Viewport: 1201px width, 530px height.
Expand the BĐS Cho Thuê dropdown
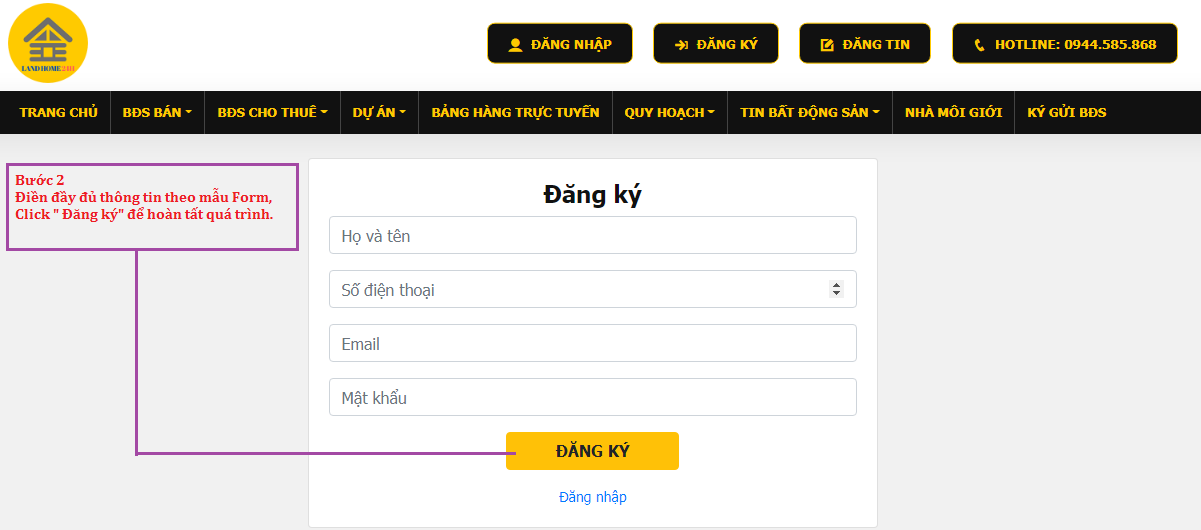tap(272, 113)
